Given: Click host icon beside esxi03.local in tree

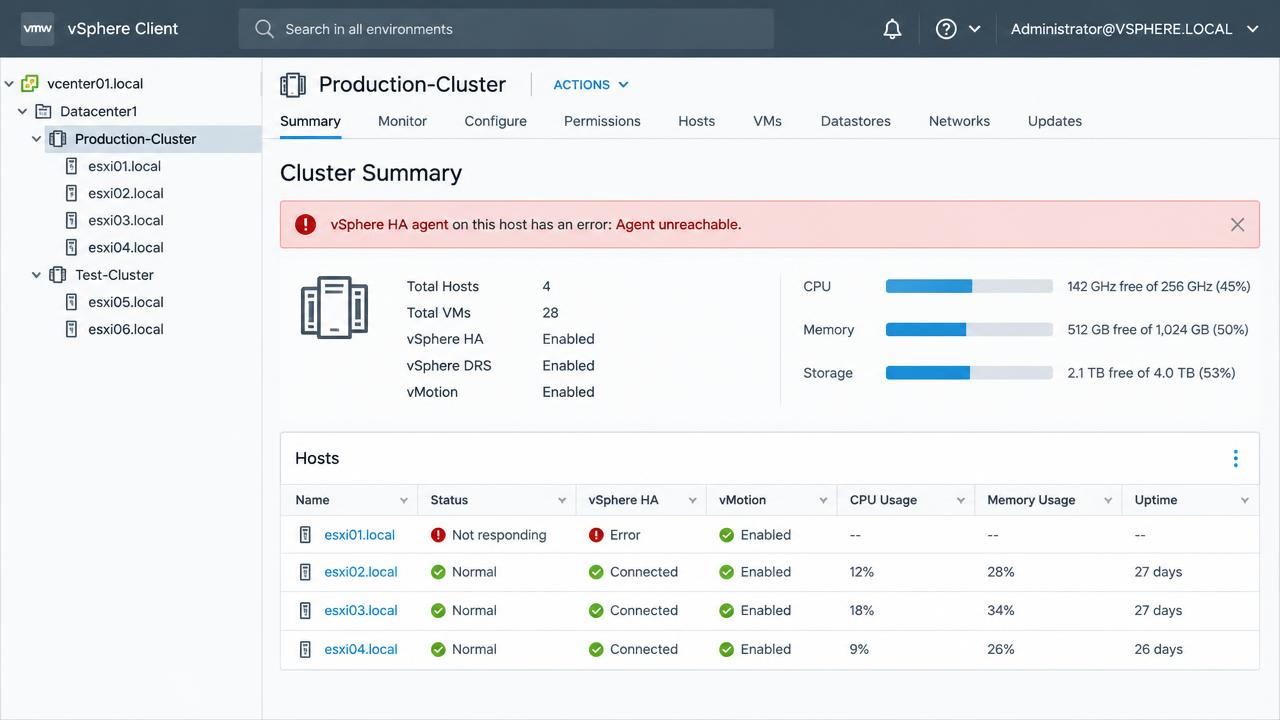Looking at the screenshot, I should pyautogui.click(x=71, y=220).
